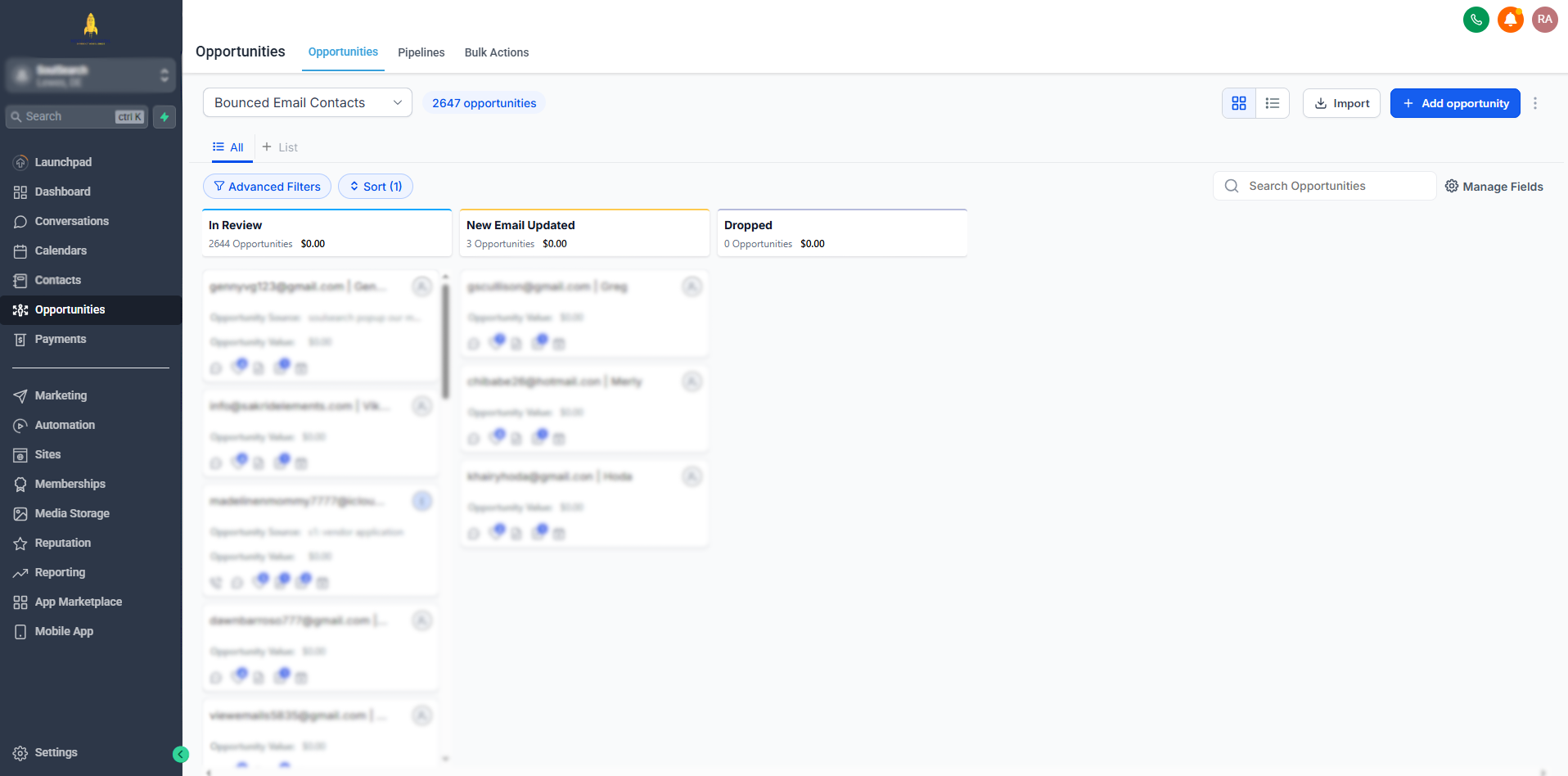Viewport: 1568px width, 776px height.
Task: Focus the Search Opportunities field
Action: coord(1334,186)
